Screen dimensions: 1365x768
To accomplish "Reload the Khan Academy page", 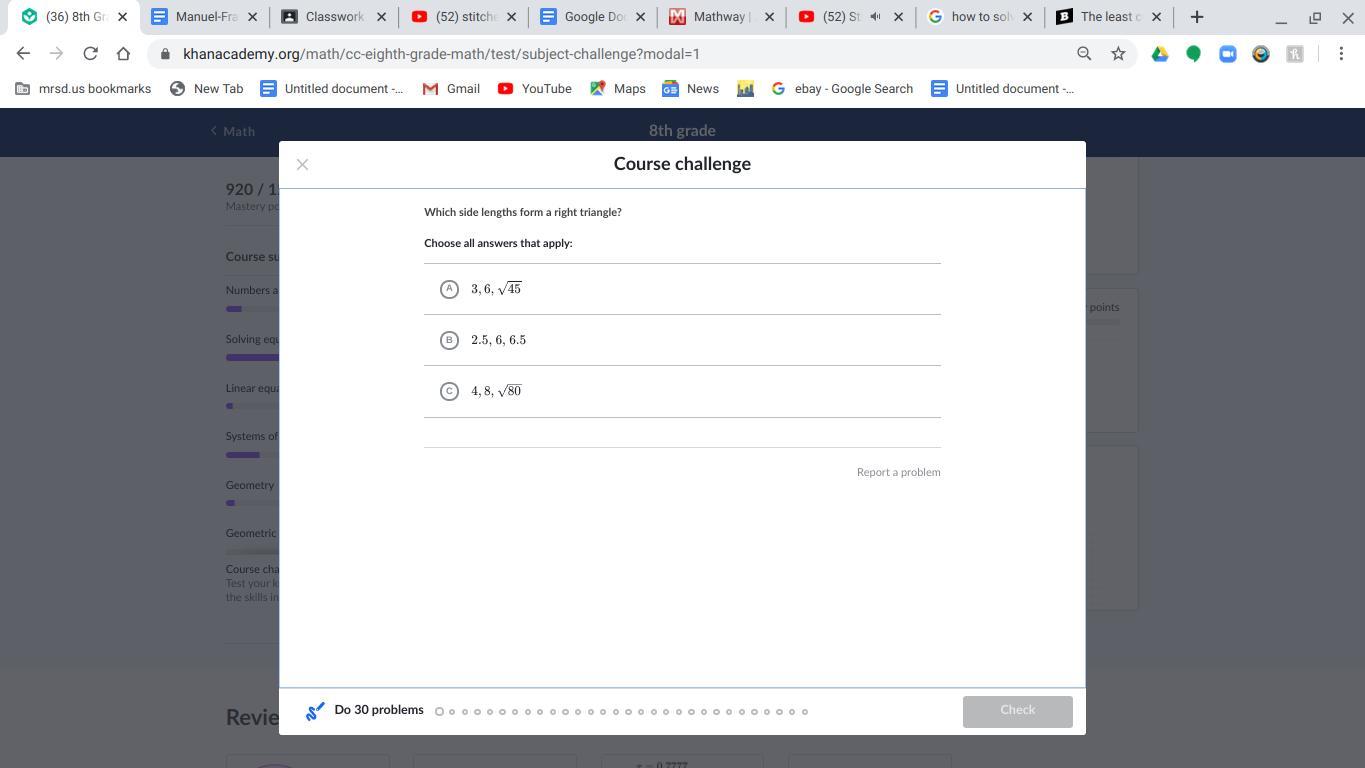I will click(90, 54).
